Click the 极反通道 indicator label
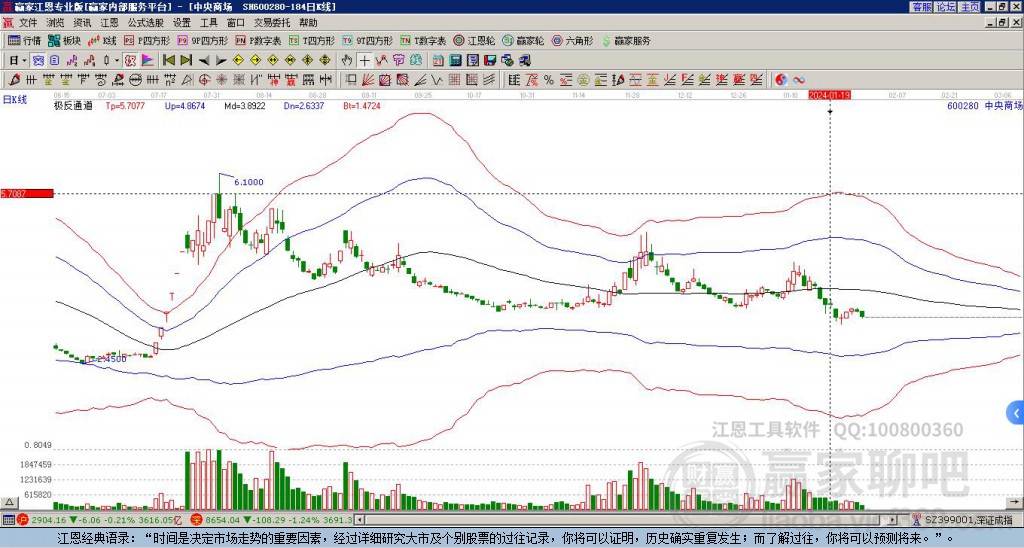Viewport: 1024px width, 548px height. click(x=73, y=105)
